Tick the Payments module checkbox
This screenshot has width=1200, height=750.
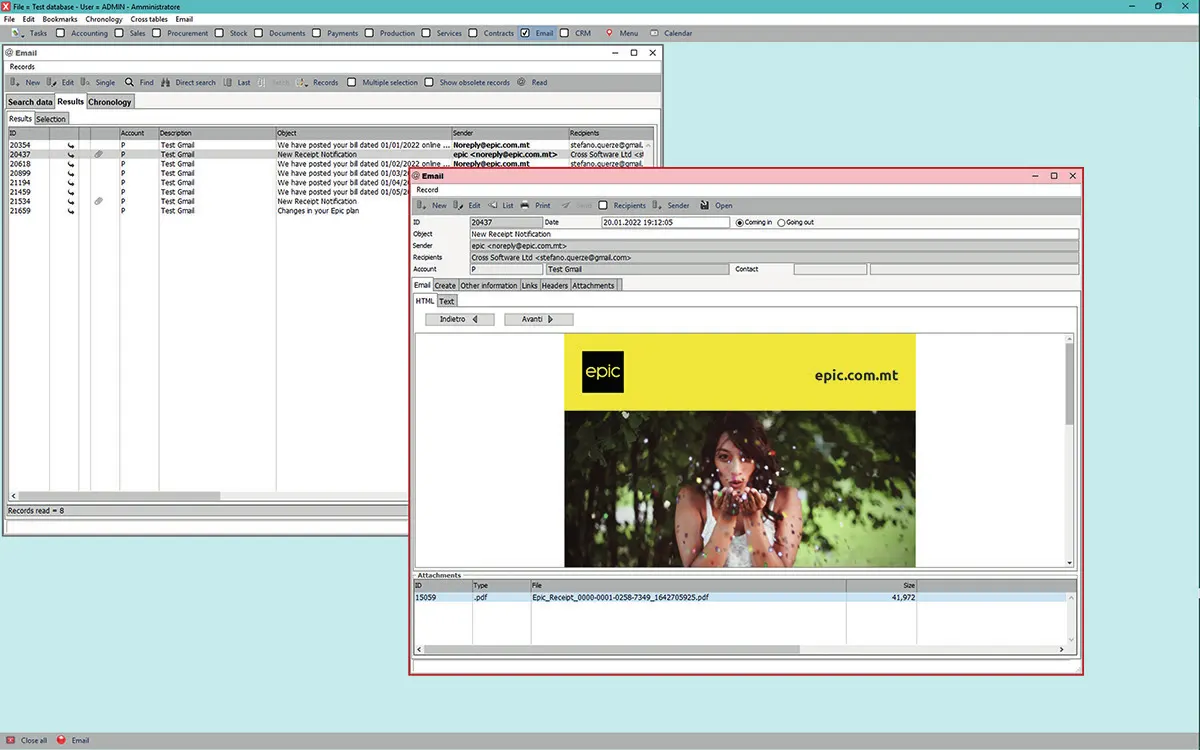pyautogui.click(x=317, y=33)
